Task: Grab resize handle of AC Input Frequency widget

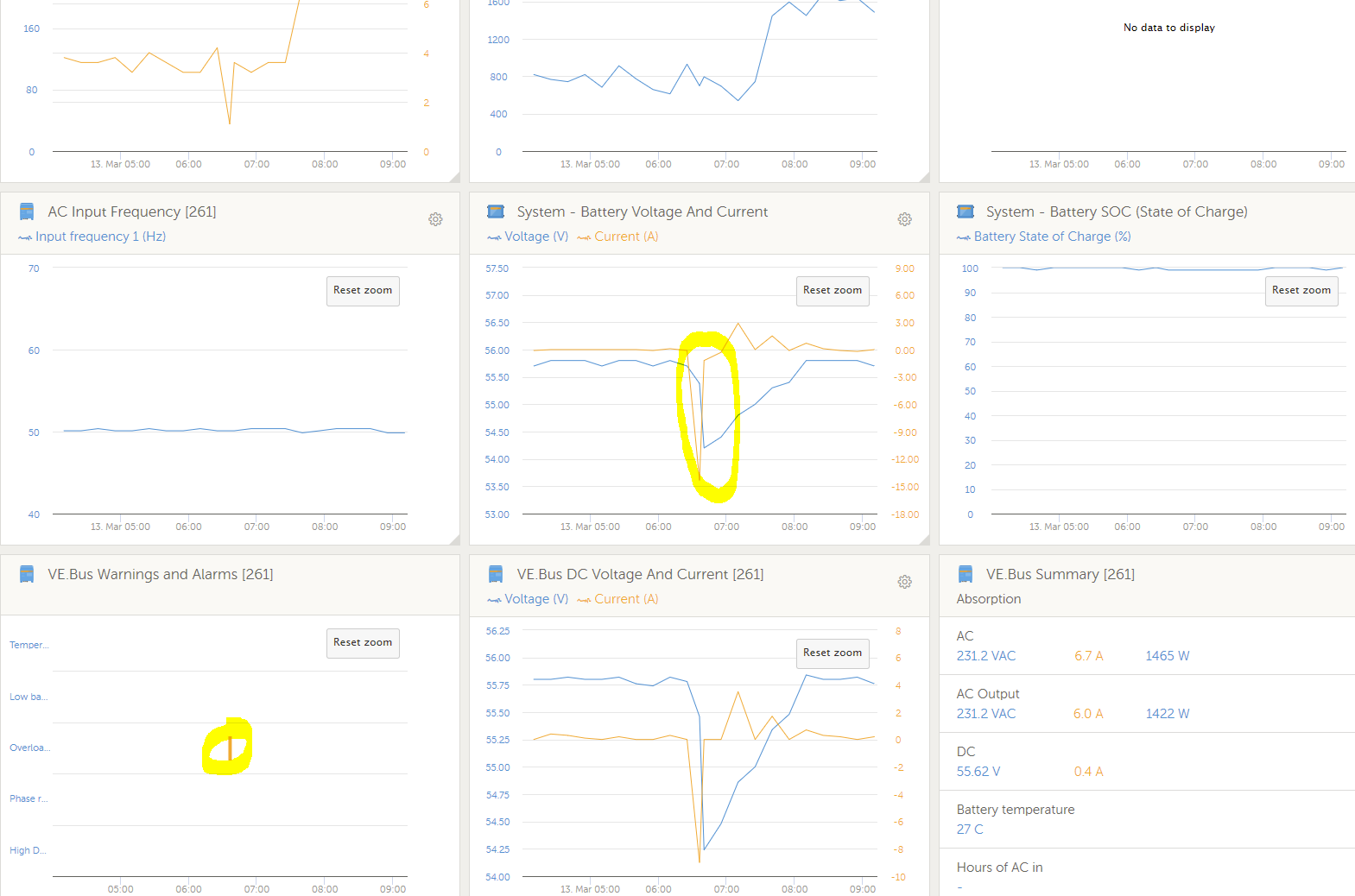Action: [454, 539]
